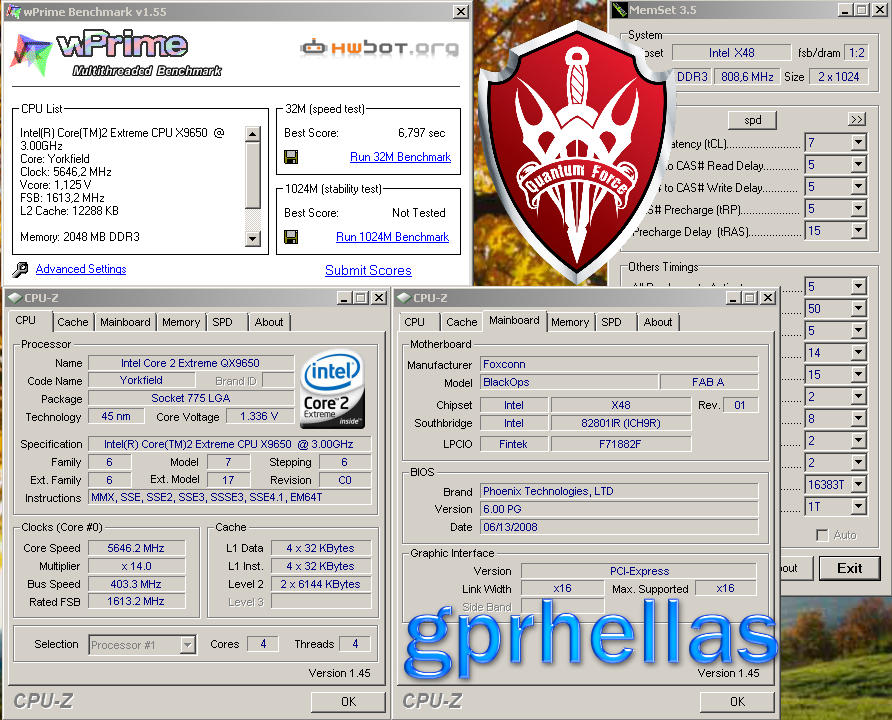Open the MemSet dropdown showing 8
Screen dimensions: 892x720
[x=859, y=419]
